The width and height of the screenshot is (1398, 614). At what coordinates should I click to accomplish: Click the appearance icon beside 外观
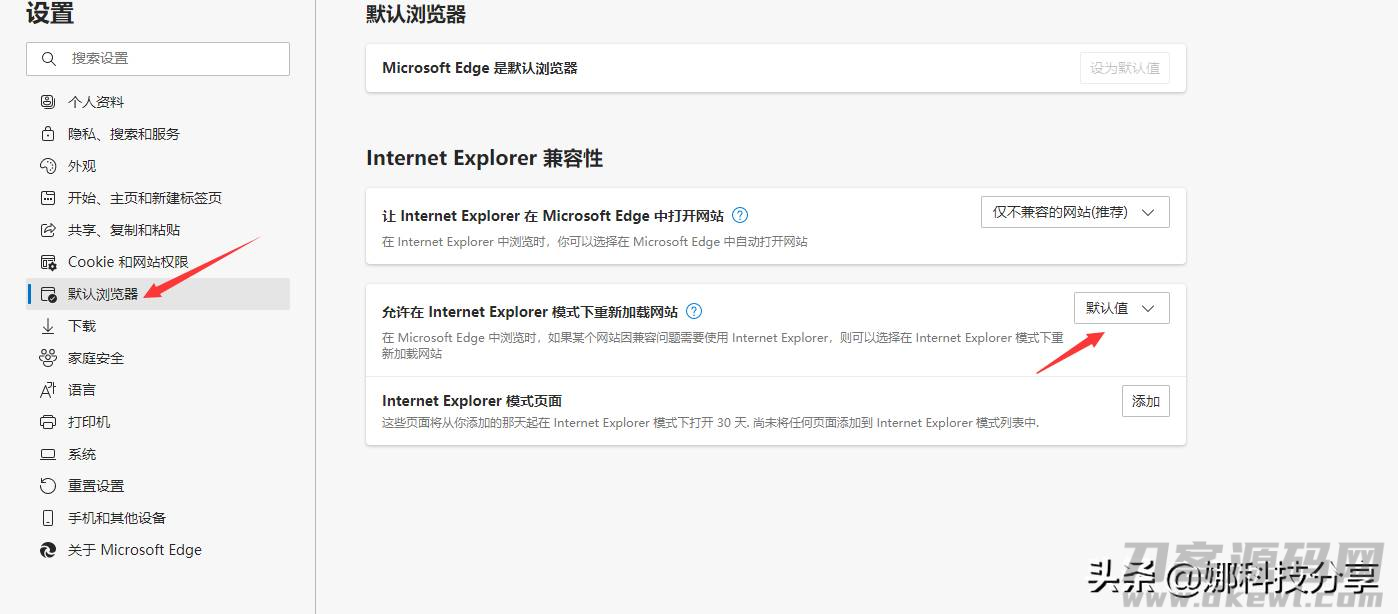coord(48,166)
